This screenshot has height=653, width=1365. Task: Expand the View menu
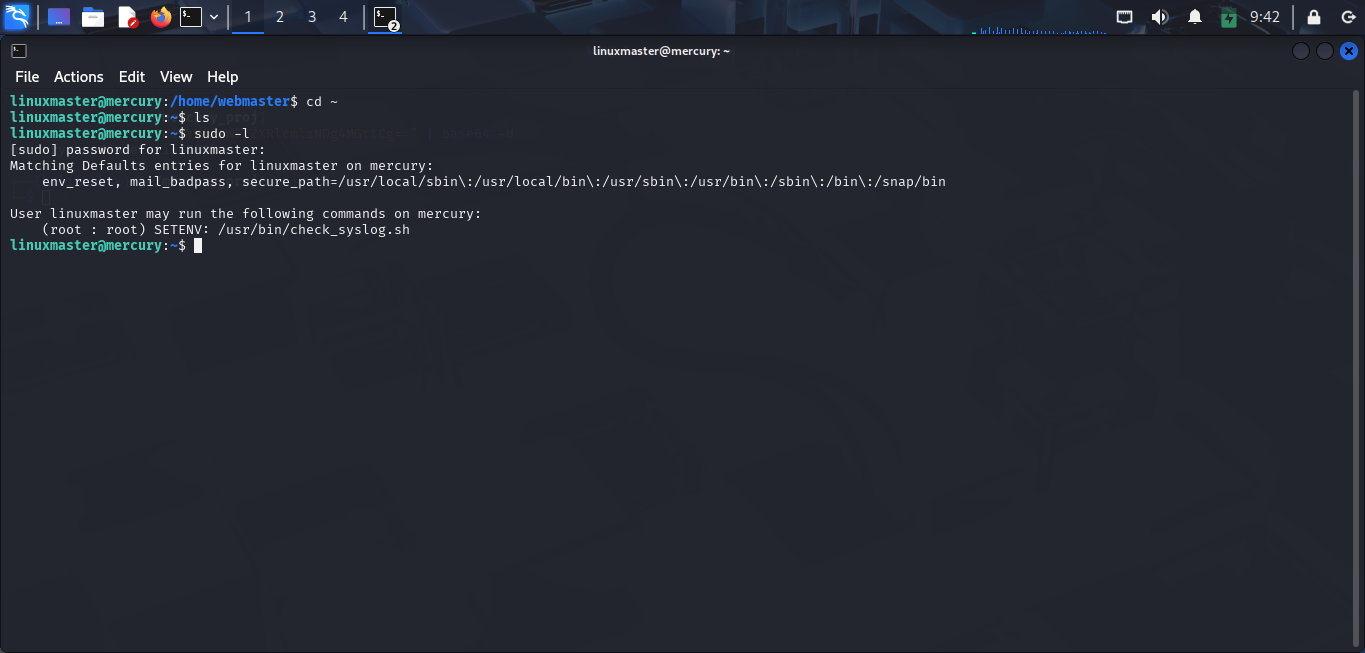coord(176,77)
